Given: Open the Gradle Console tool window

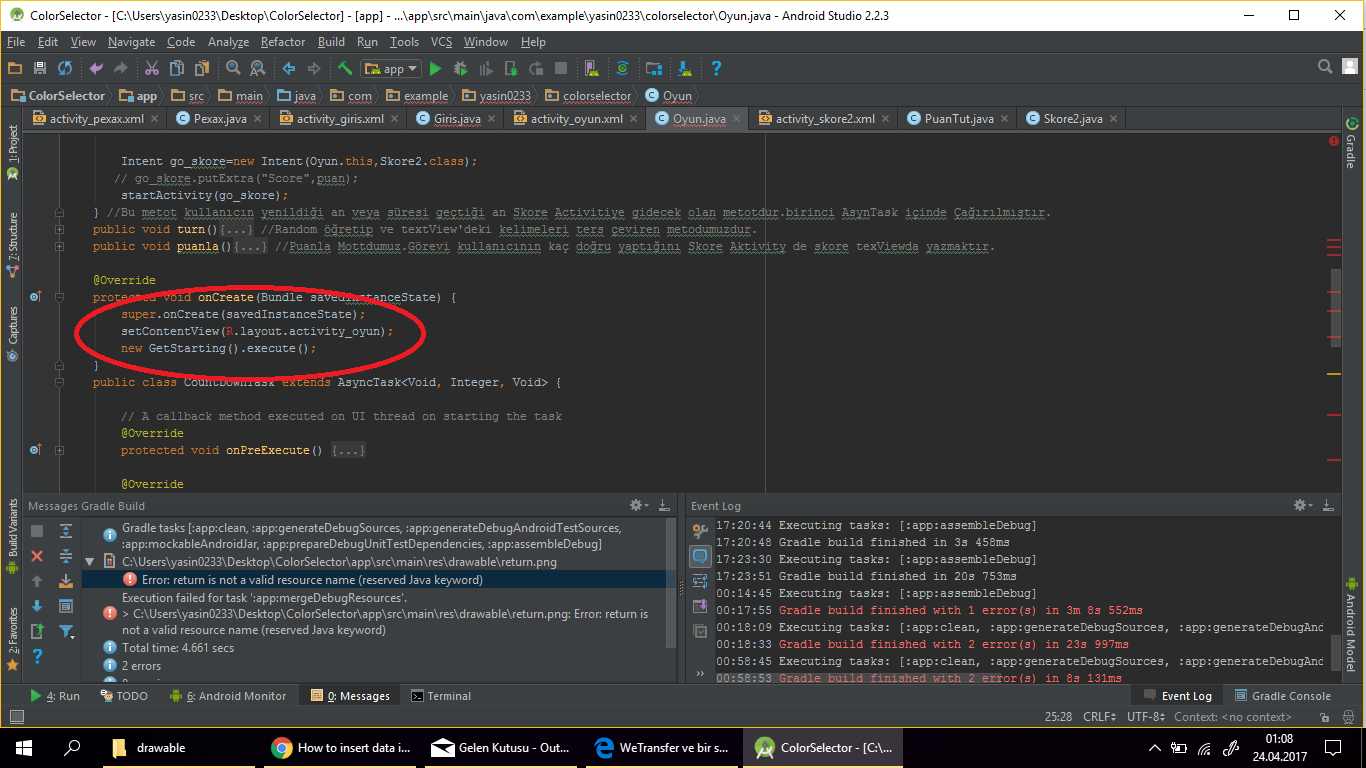Looking at the screenshot, I should (1284, 696).
